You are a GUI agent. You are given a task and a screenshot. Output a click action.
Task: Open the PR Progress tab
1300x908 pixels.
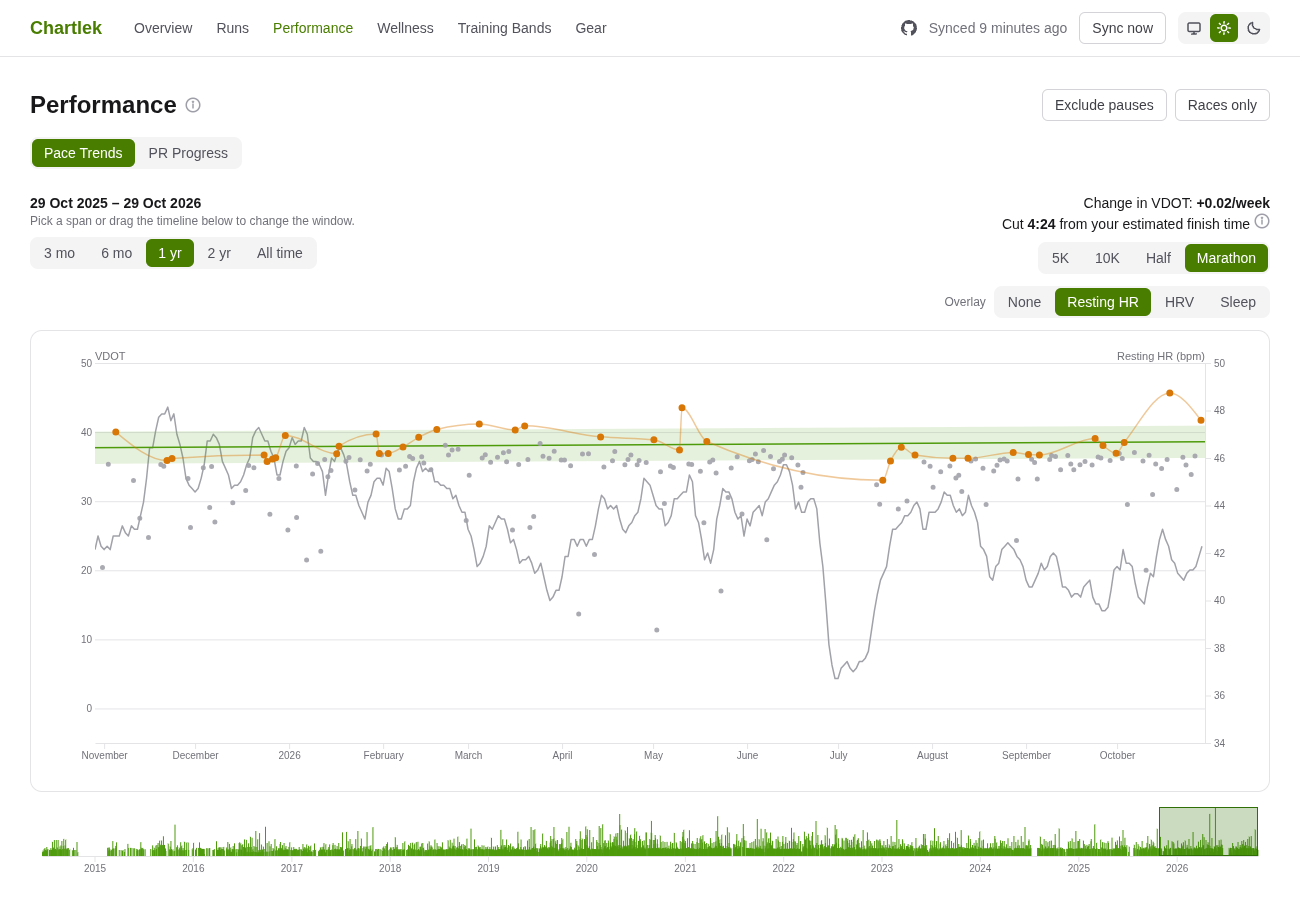(188, 153)
